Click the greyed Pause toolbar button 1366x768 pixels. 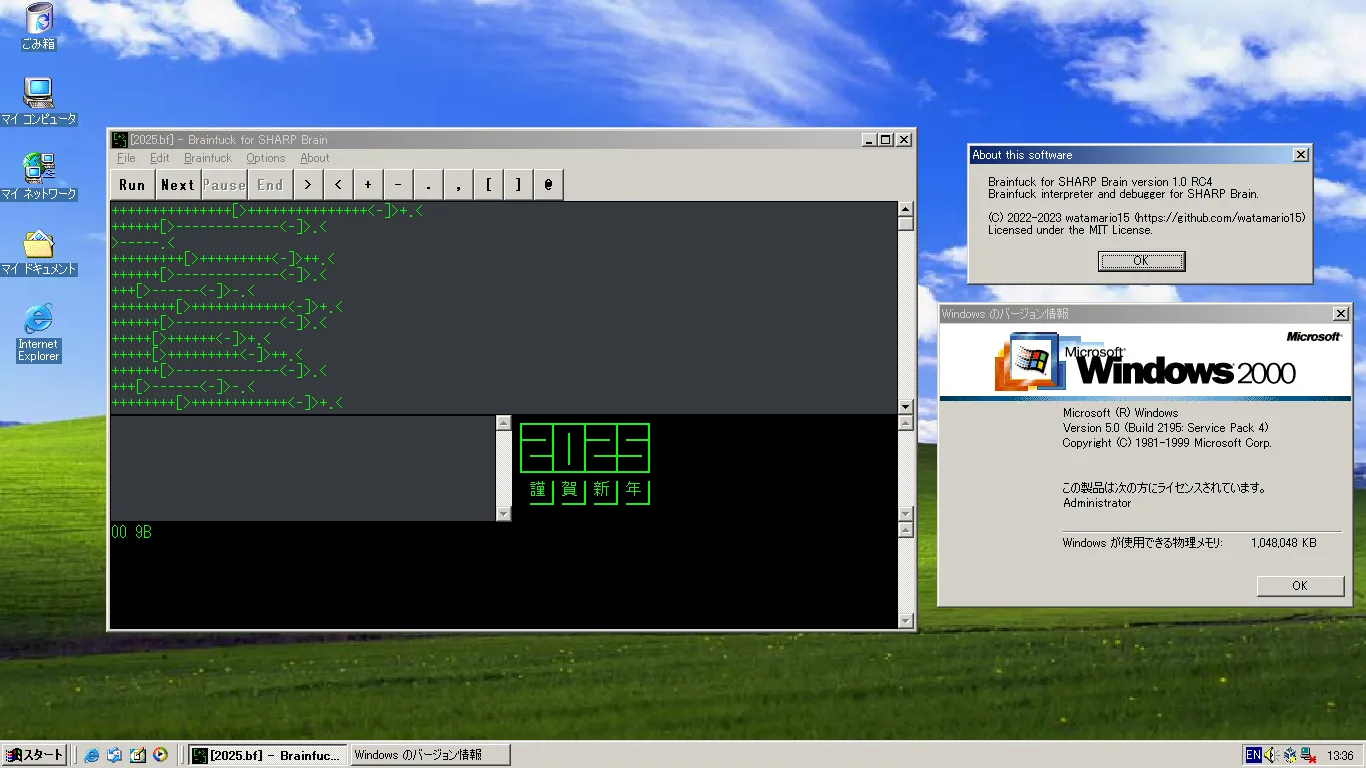[x=224, y=184]
